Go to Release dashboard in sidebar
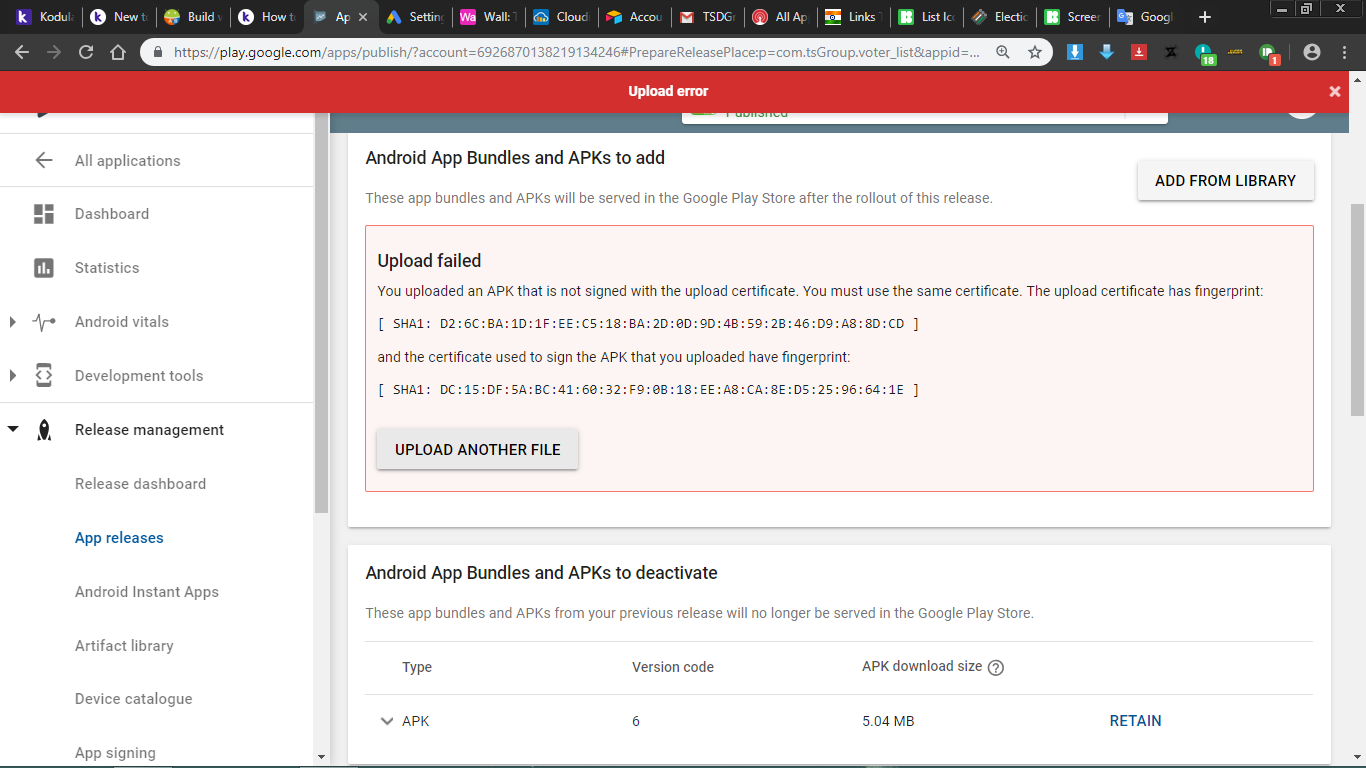Image resolution: width=1366 pixels, height=768 pixels. point(140,484)
